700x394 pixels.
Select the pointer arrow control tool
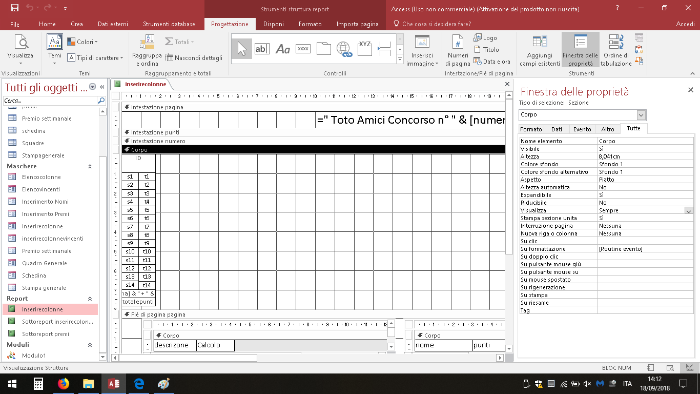[x=242, y=49]
